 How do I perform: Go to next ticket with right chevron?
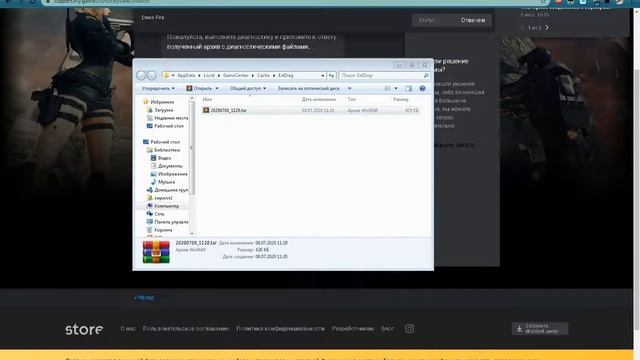[547, 27]
